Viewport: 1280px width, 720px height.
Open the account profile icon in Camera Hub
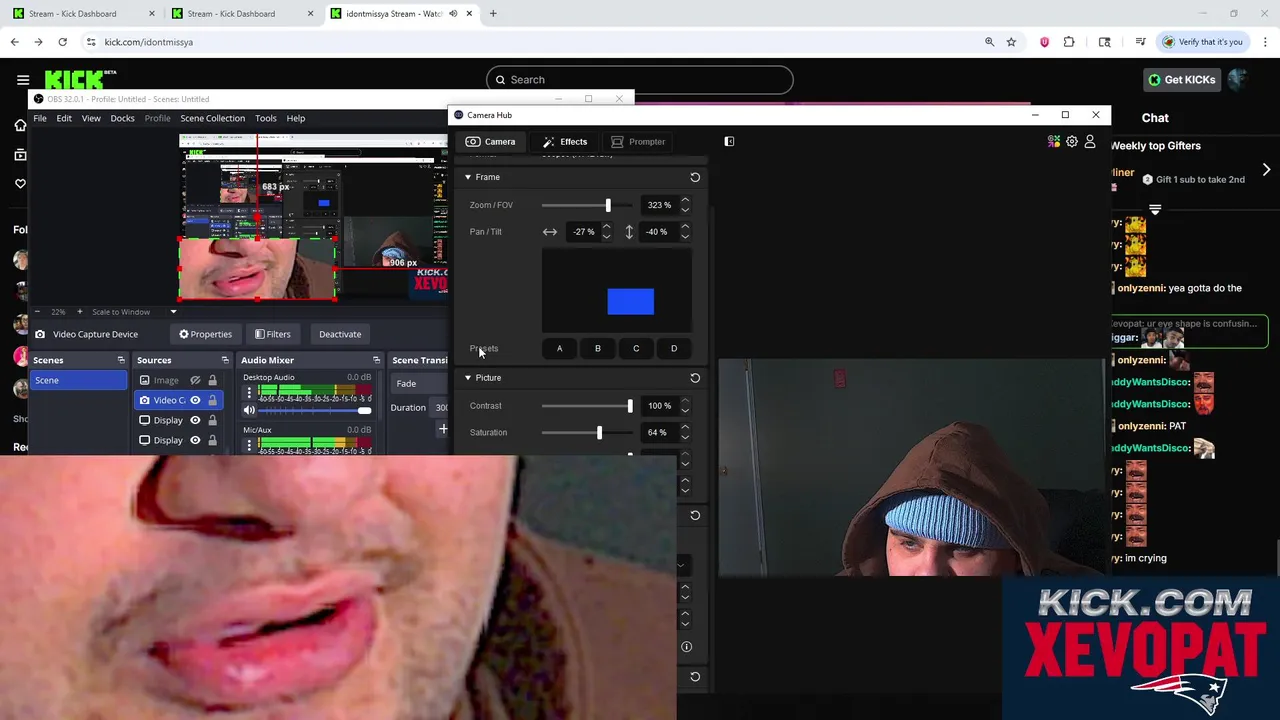[1090, 142]
